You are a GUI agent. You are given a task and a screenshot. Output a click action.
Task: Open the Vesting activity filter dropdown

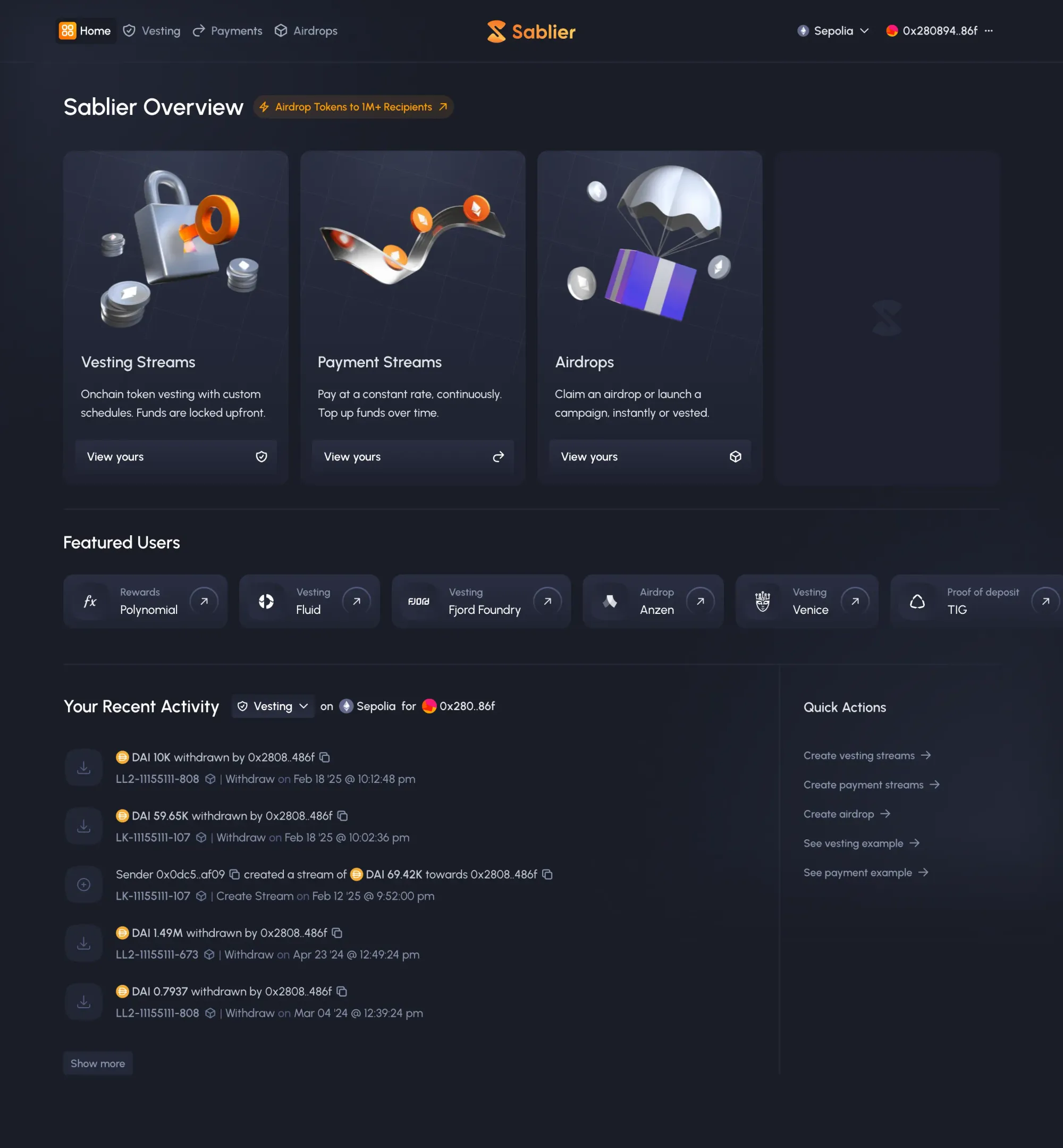(x=273, y=706)
